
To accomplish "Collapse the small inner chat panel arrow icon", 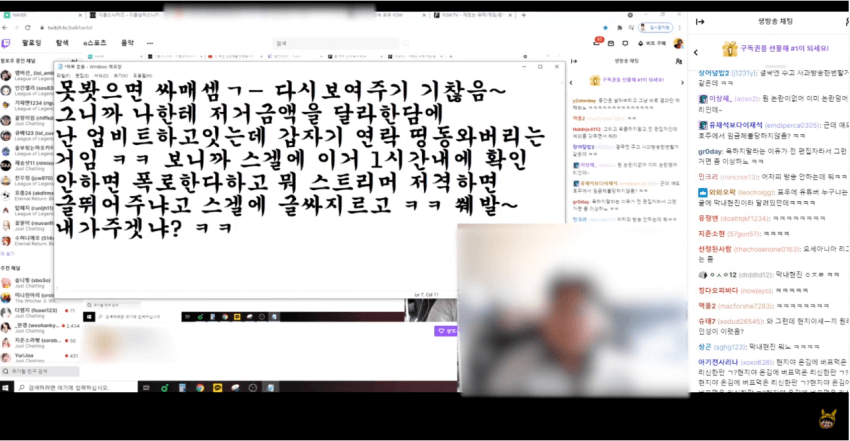I will click(574, 61).
